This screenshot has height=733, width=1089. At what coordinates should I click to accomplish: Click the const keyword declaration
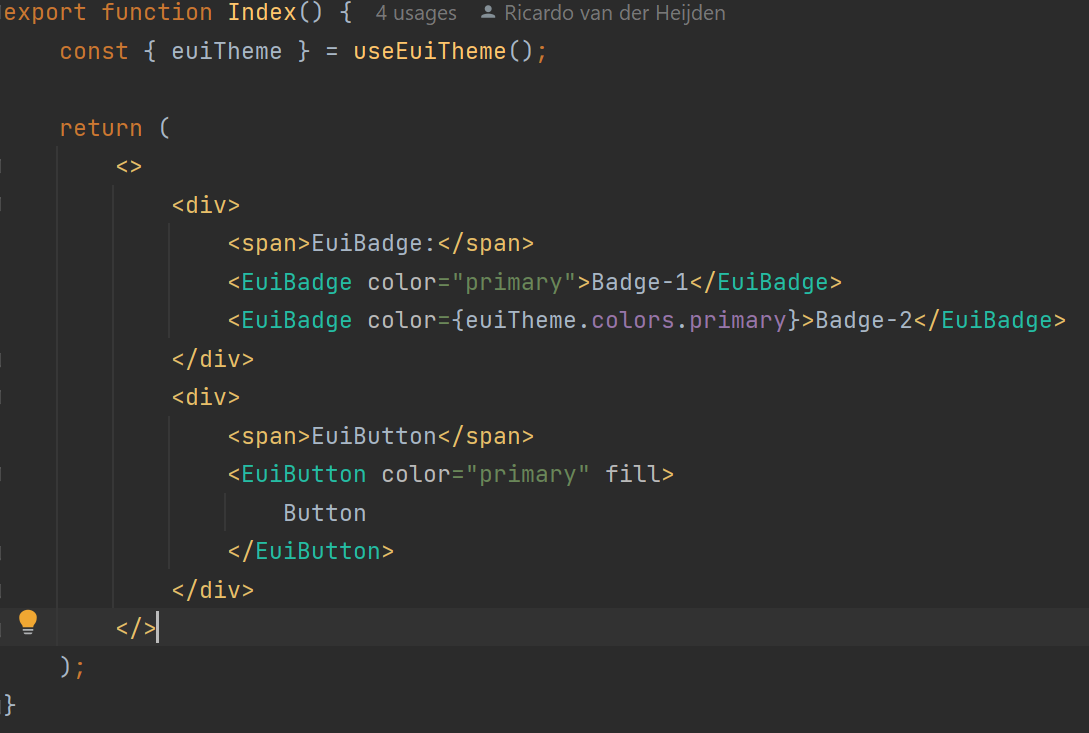coord(94,50)
